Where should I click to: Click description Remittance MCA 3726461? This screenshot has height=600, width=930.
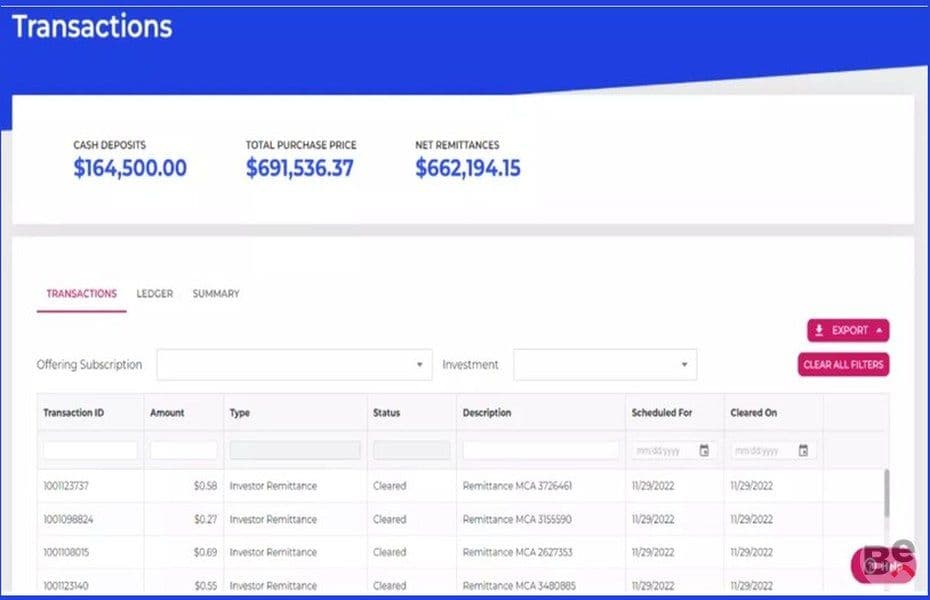tap(517, 486)
